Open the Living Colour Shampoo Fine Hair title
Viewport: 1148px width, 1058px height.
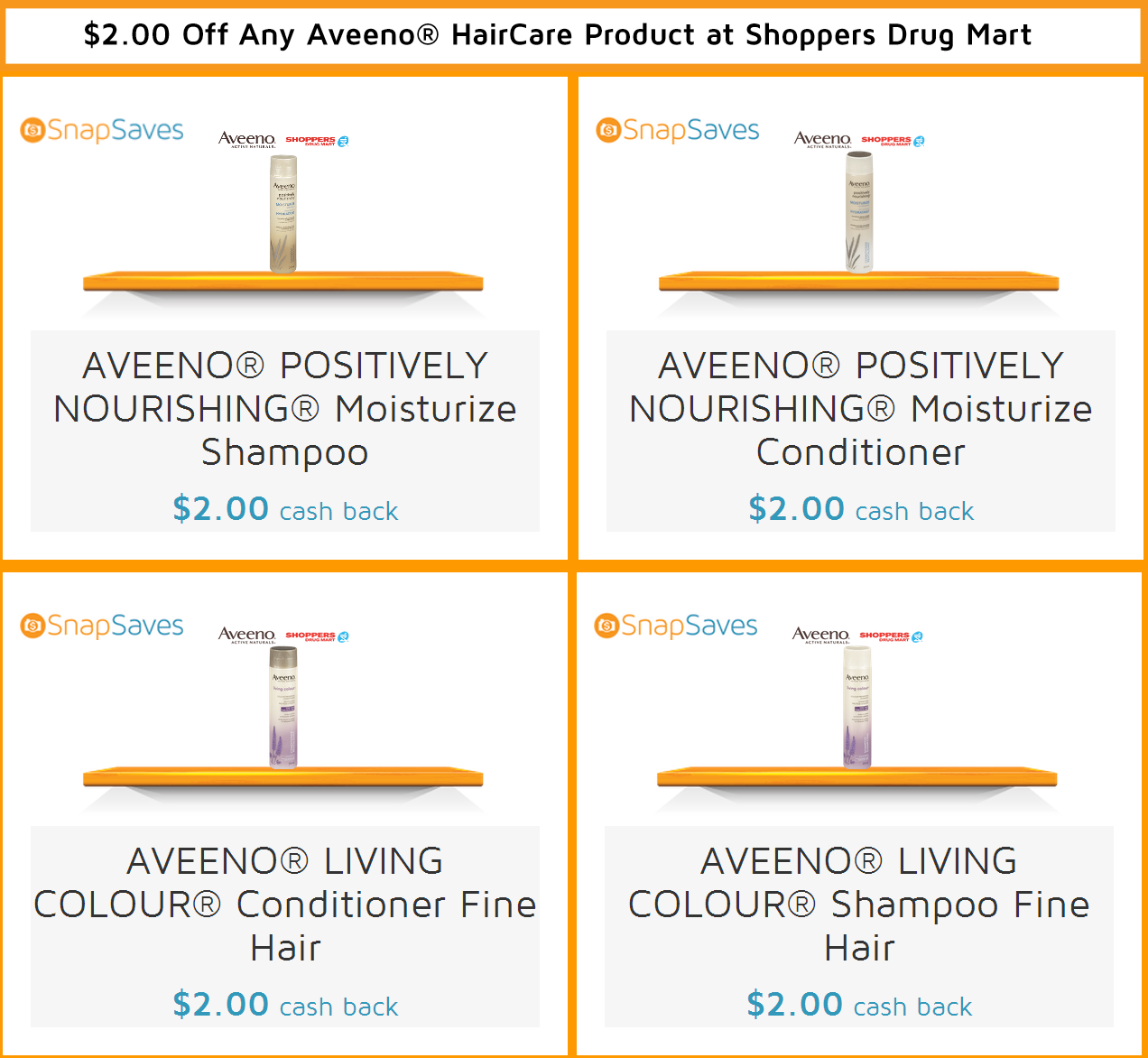[859, 904]
